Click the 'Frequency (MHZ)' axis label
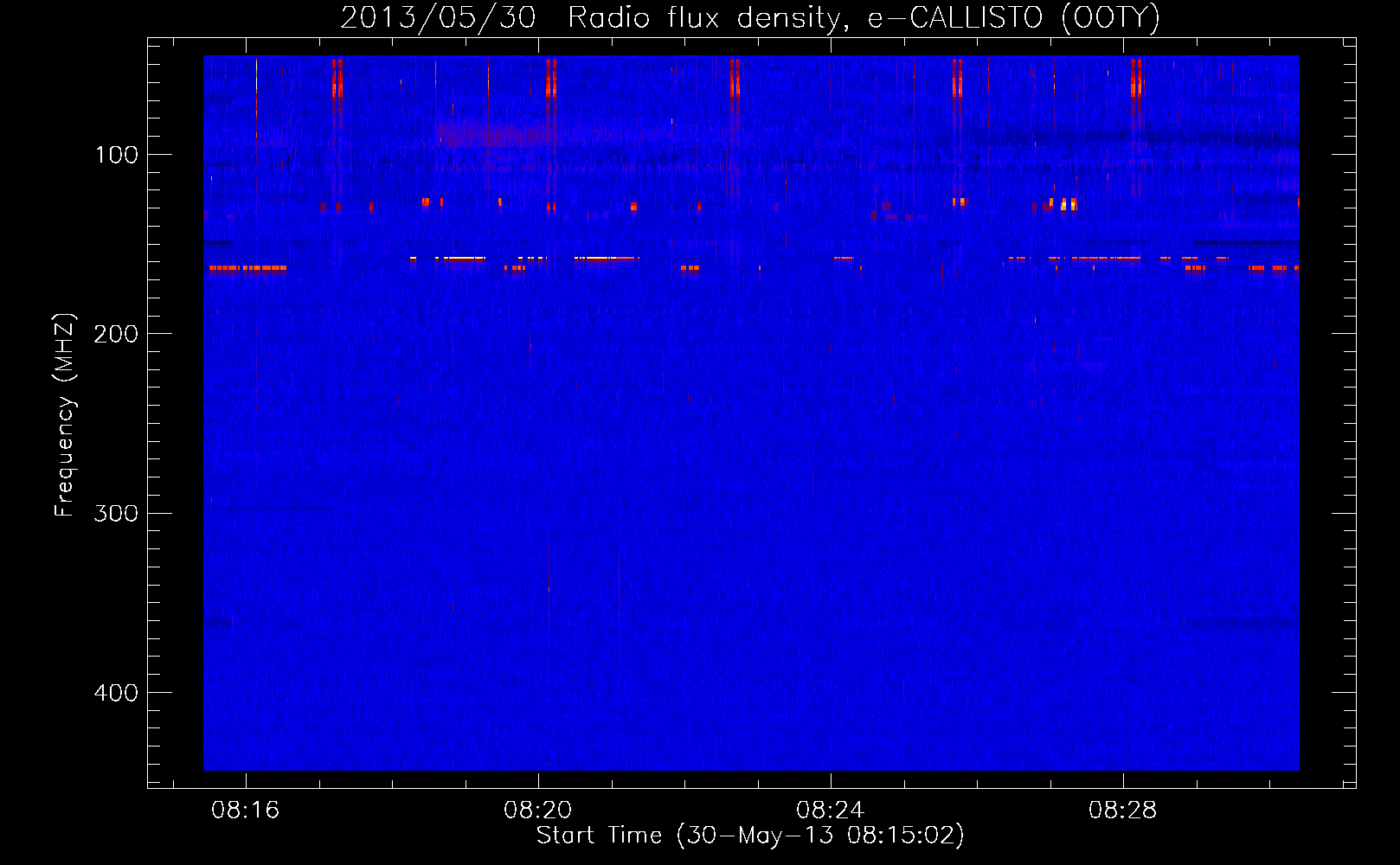The width and height of the screenshot is (1400, 865). point(65,415)
